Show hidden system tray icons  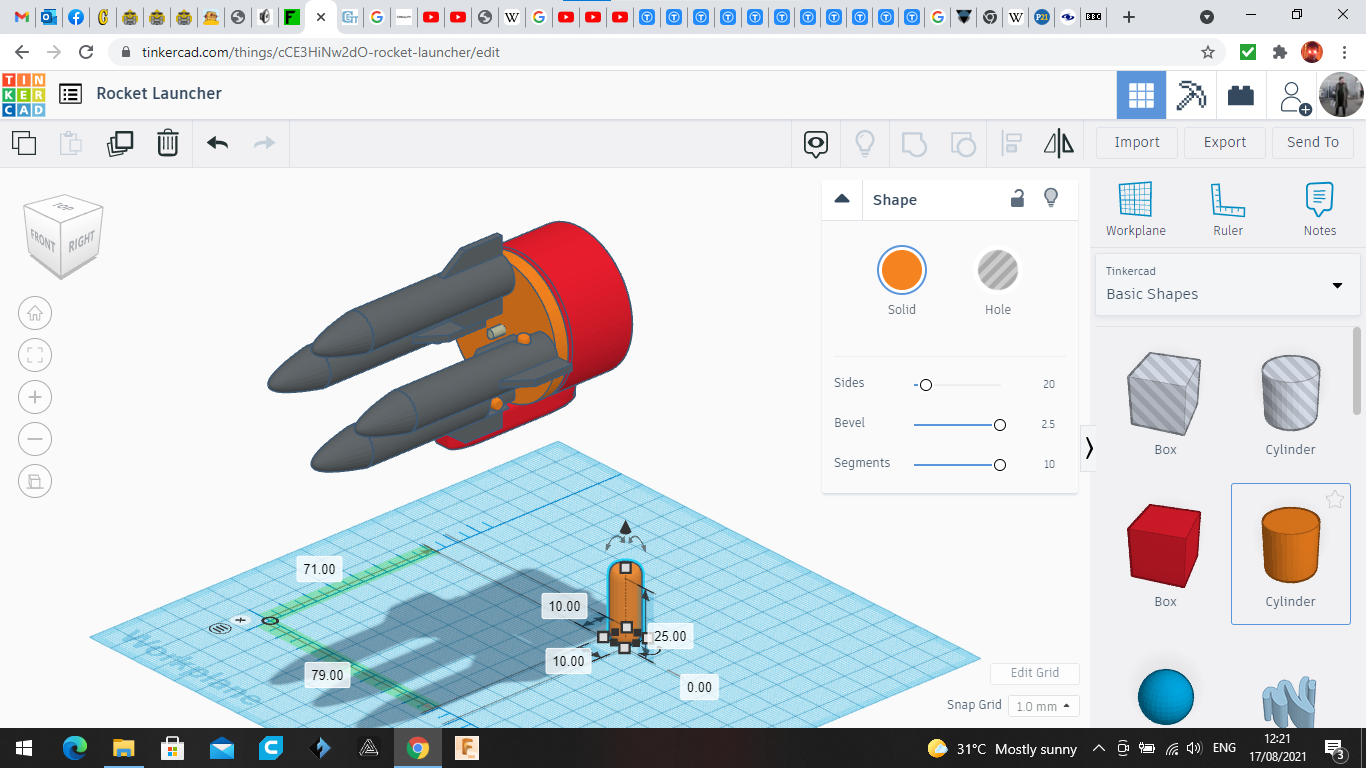[x=1098, y=748]
